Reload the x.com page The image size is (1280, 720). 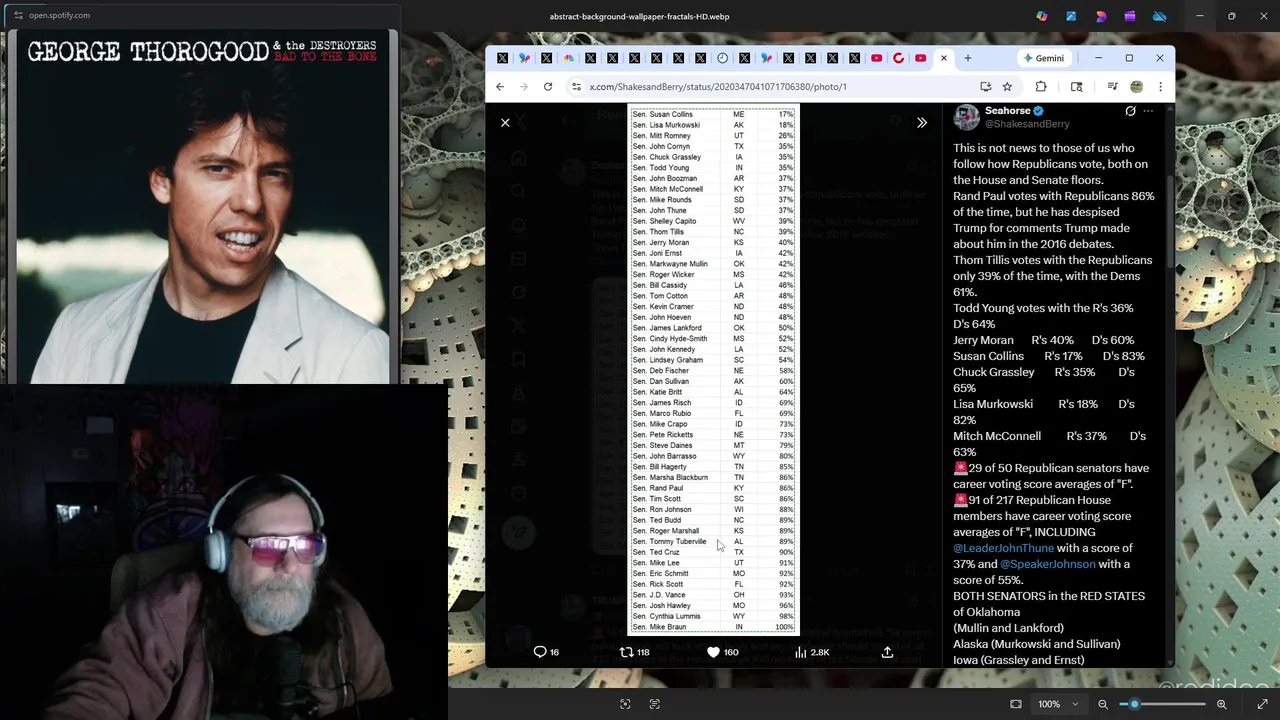tap(548, 87)
